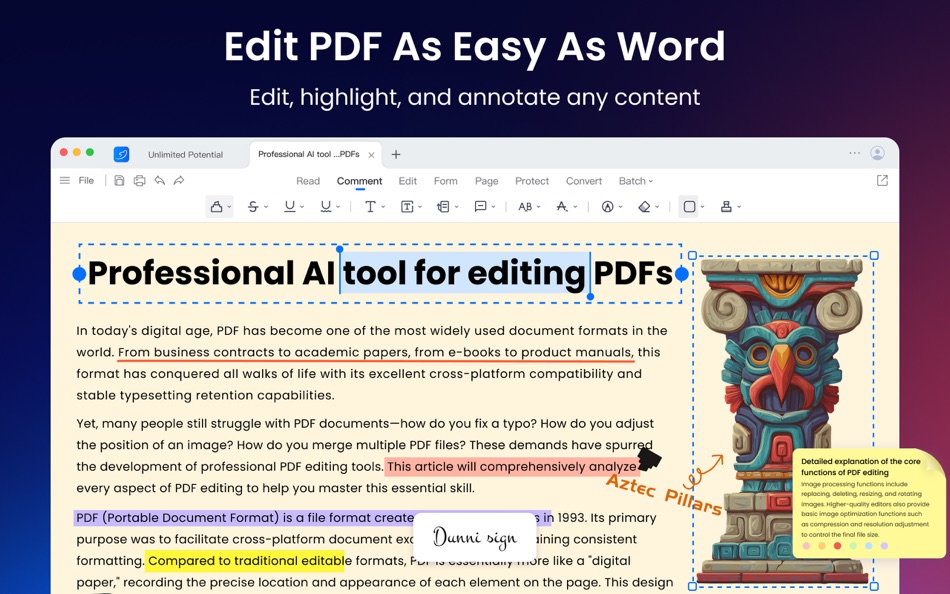
Task: Select the Stamp tool
Action: [x=727, y=206]
